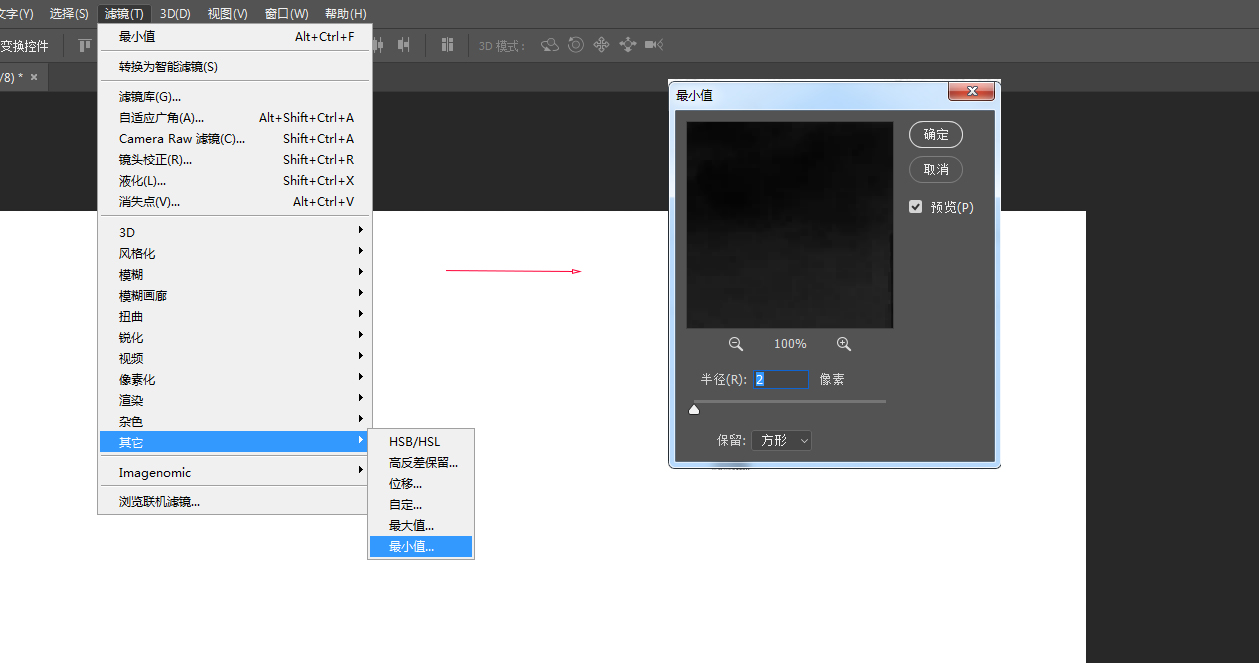Toggle the 预览(P) checkbox
This screenshot has width=1259, height=663.
pos(915,207)
